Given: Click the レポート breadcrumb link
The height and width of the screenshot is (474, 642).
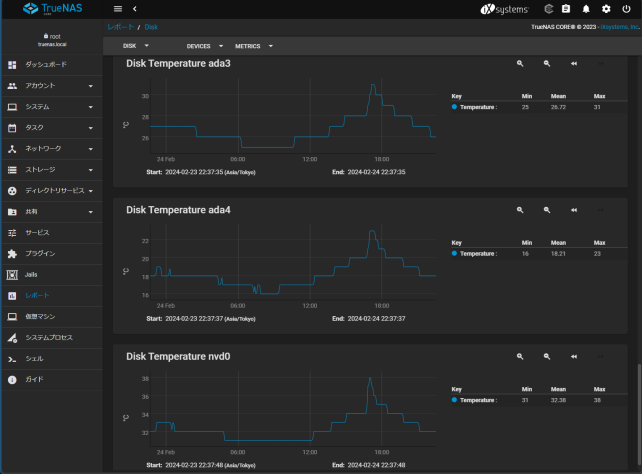Looking at the screenshot, I should (x=120, y=27).
